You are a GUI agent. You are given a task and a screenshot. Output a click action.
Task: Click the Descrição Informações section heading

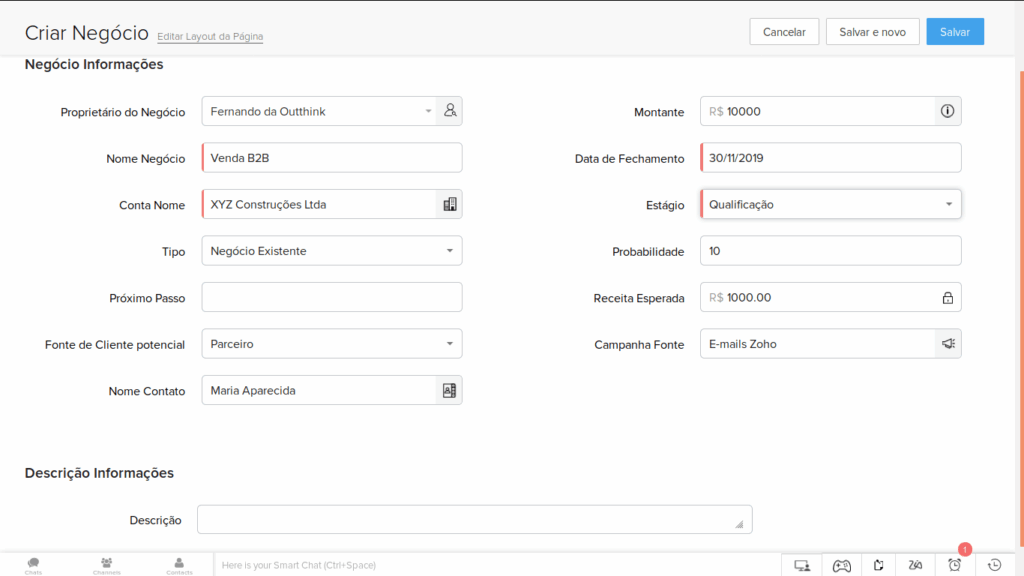tap(99, 473)
